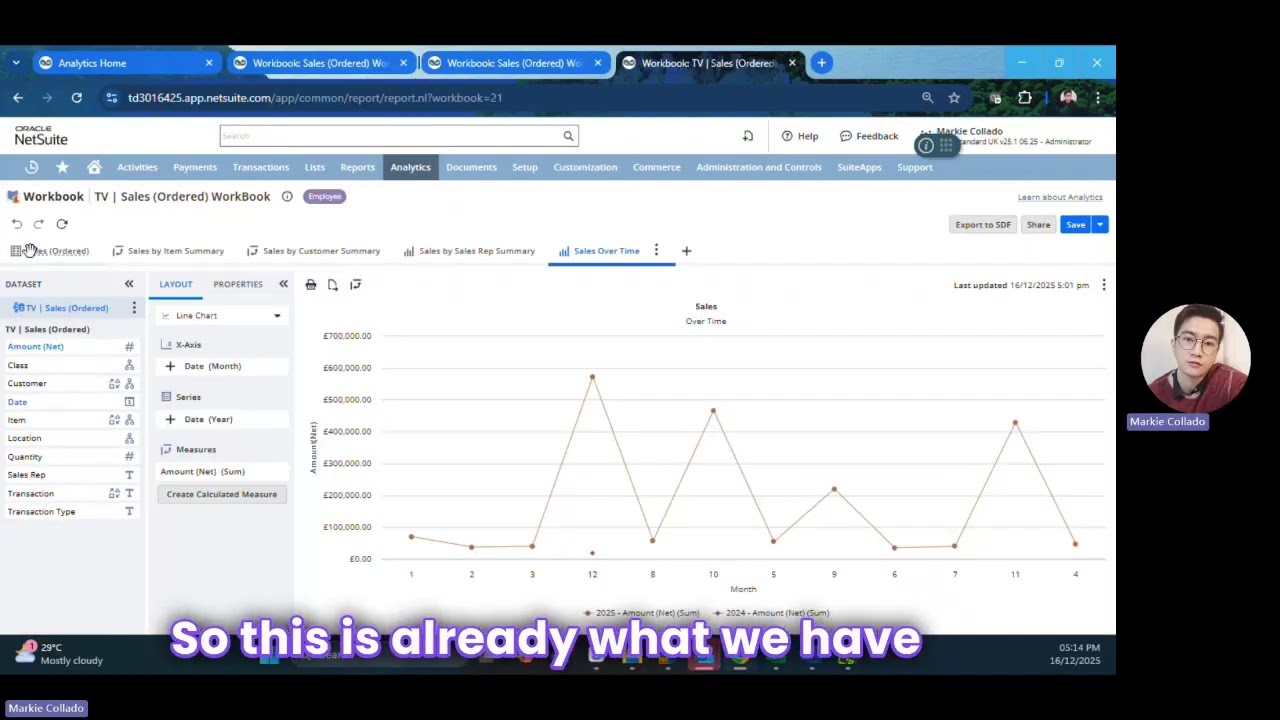Open the chart type Line Chart dropdown
This screenshot has height=720, width=1280.
click(222, 316)
